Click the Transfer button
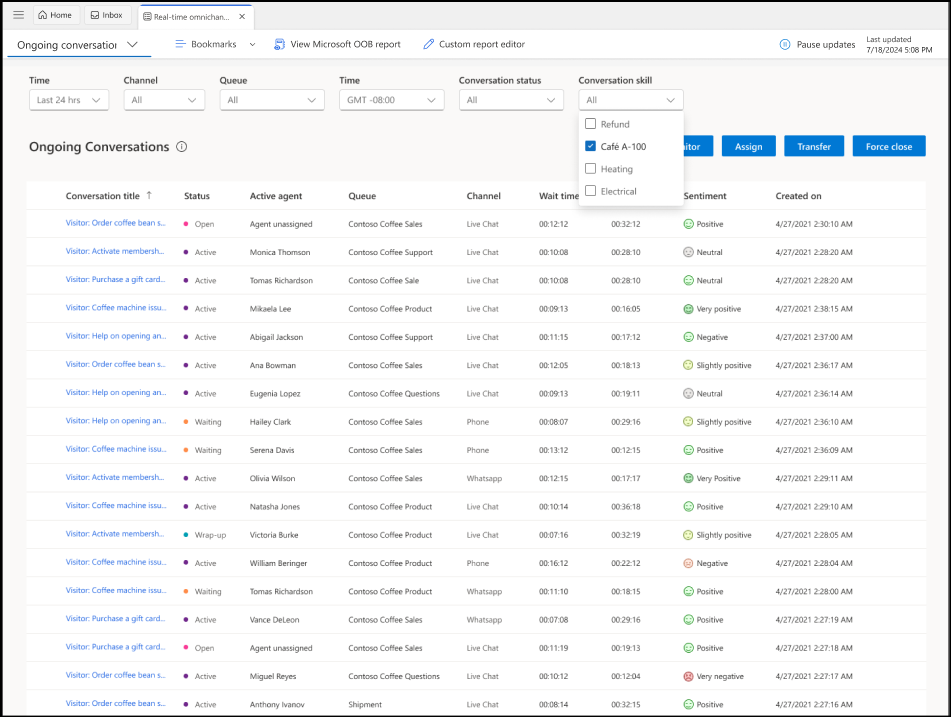 813,145
